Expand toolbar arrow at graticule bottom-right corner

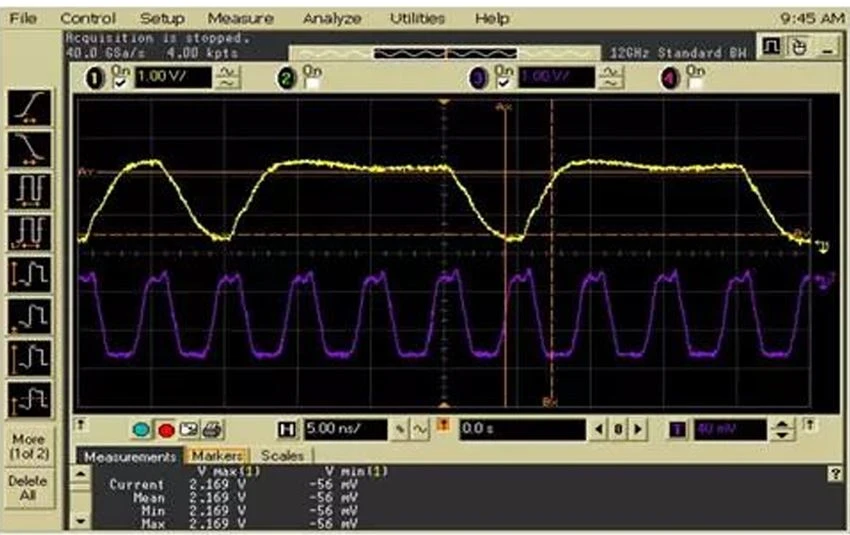point(810,424)
